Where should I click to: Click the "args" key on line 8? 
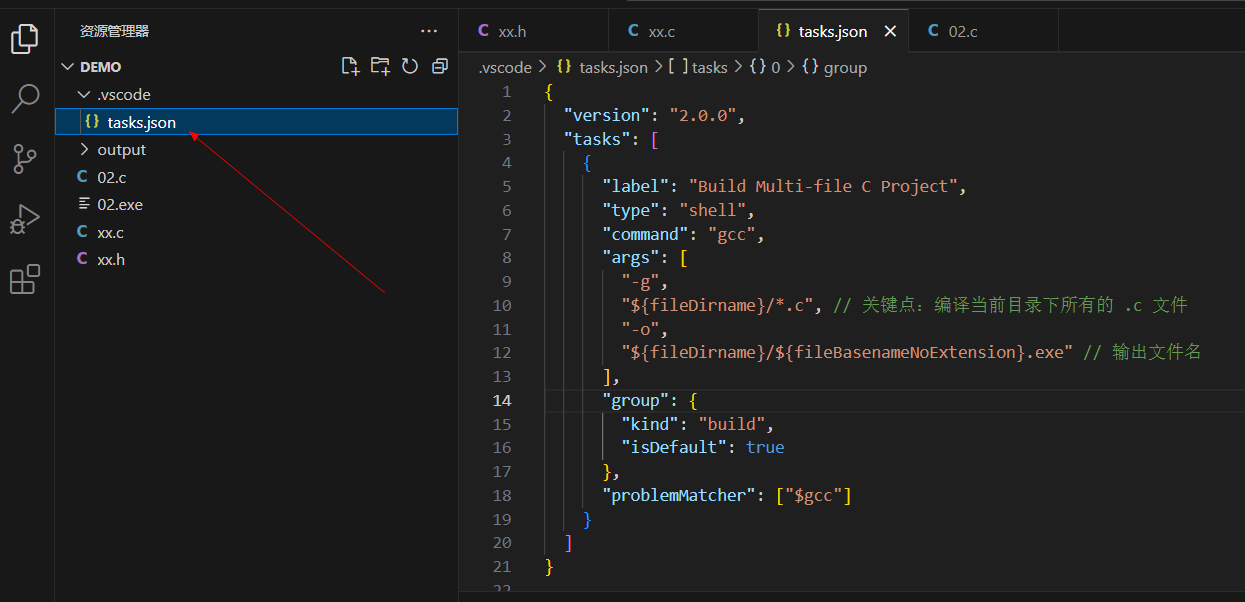coord(631,258)
